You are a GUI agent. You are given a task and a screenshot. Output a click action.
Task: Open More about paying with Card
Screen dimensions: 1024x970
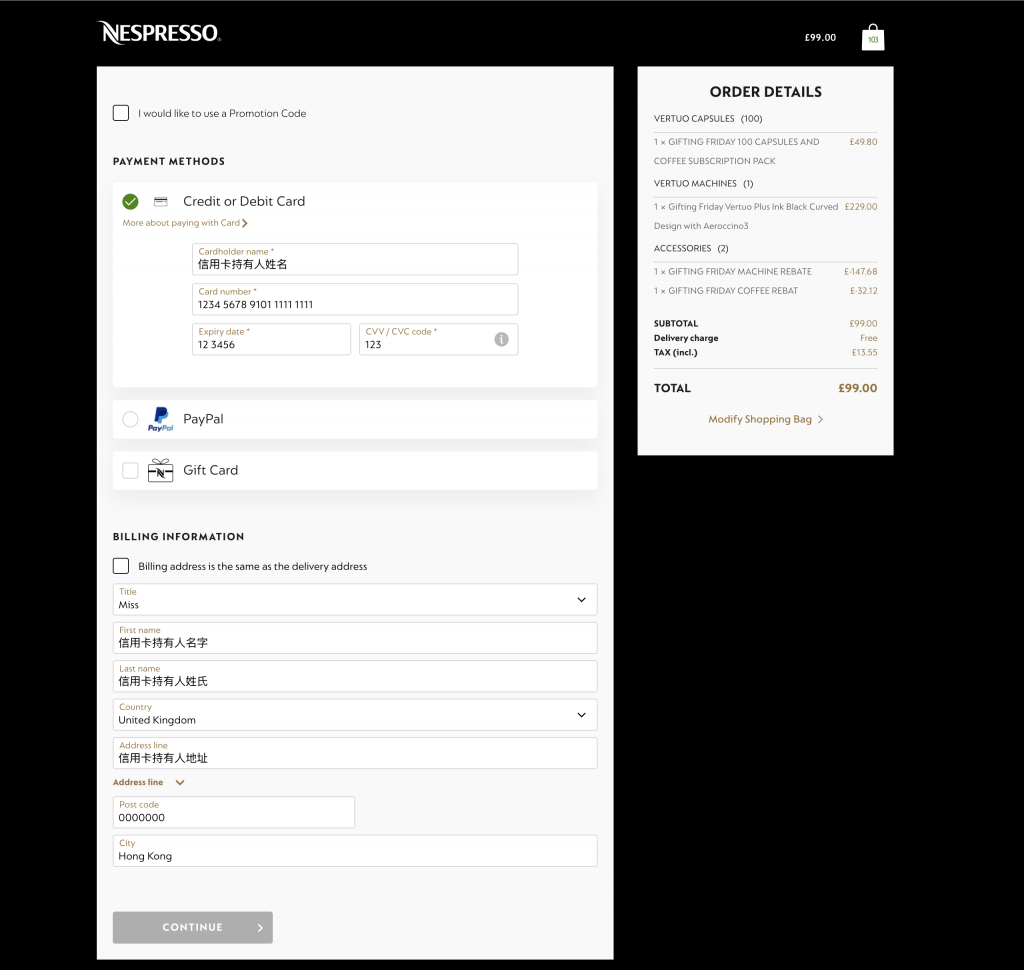(184, 223)
